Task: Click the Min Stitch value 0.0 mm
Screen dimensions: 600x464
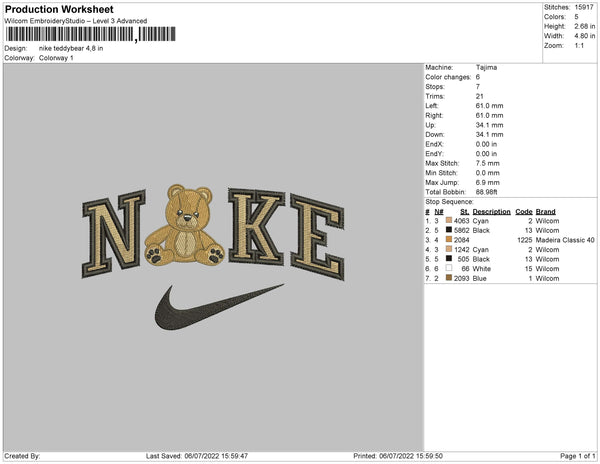Action: 488,173
